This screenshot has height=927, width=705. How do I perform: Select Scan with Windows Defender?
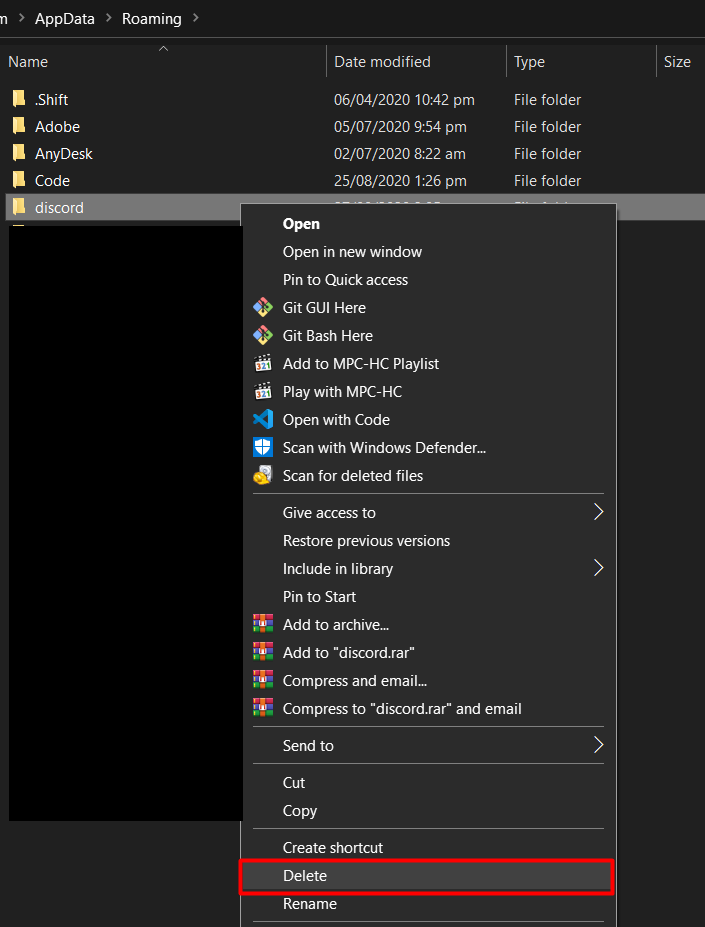[x=428, y=448]
